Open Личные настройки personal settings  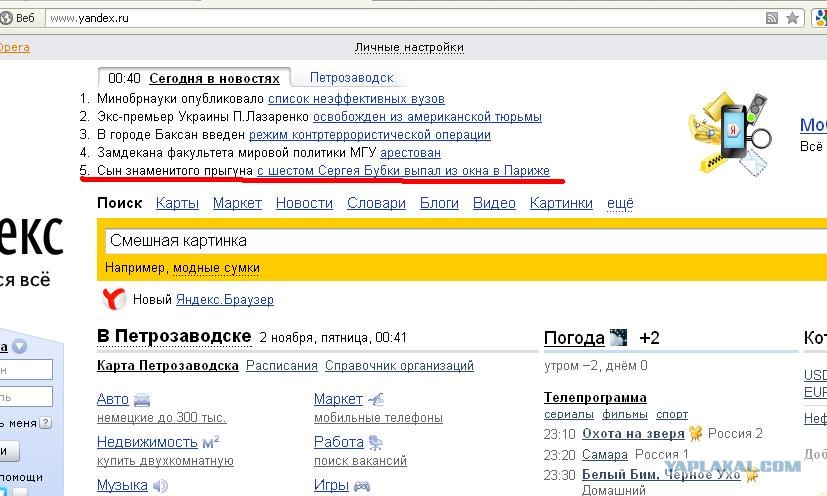tap(409, 47)
